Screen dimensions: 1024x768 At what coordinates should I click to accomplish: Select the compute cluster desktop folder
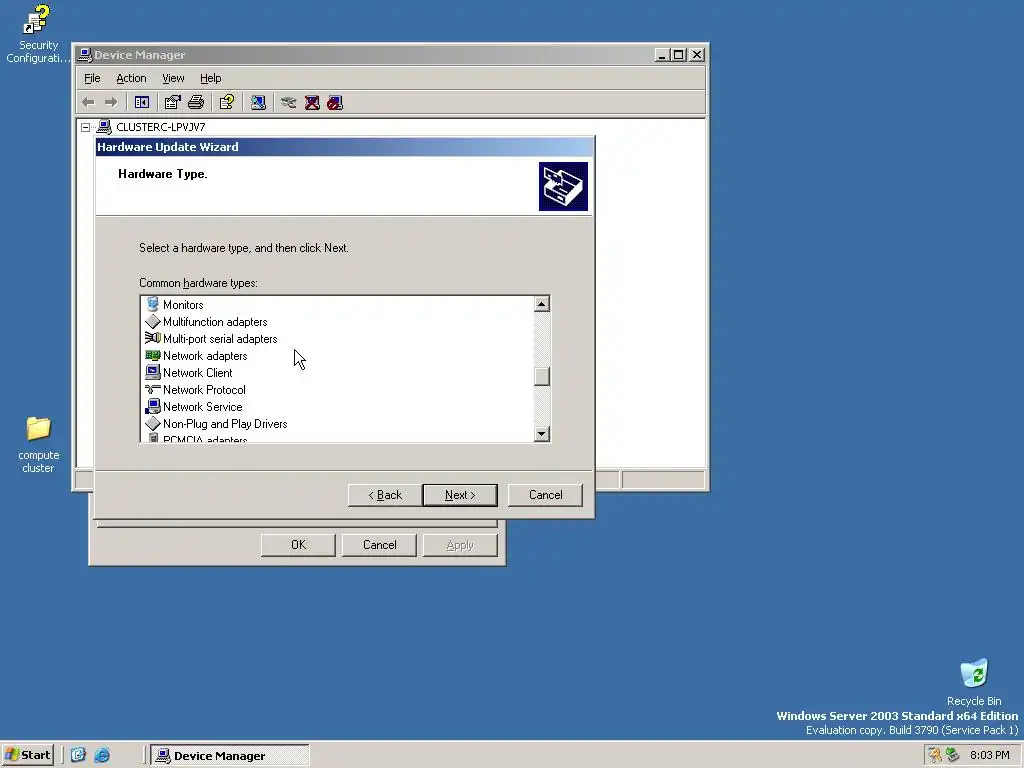coord(39,445)
